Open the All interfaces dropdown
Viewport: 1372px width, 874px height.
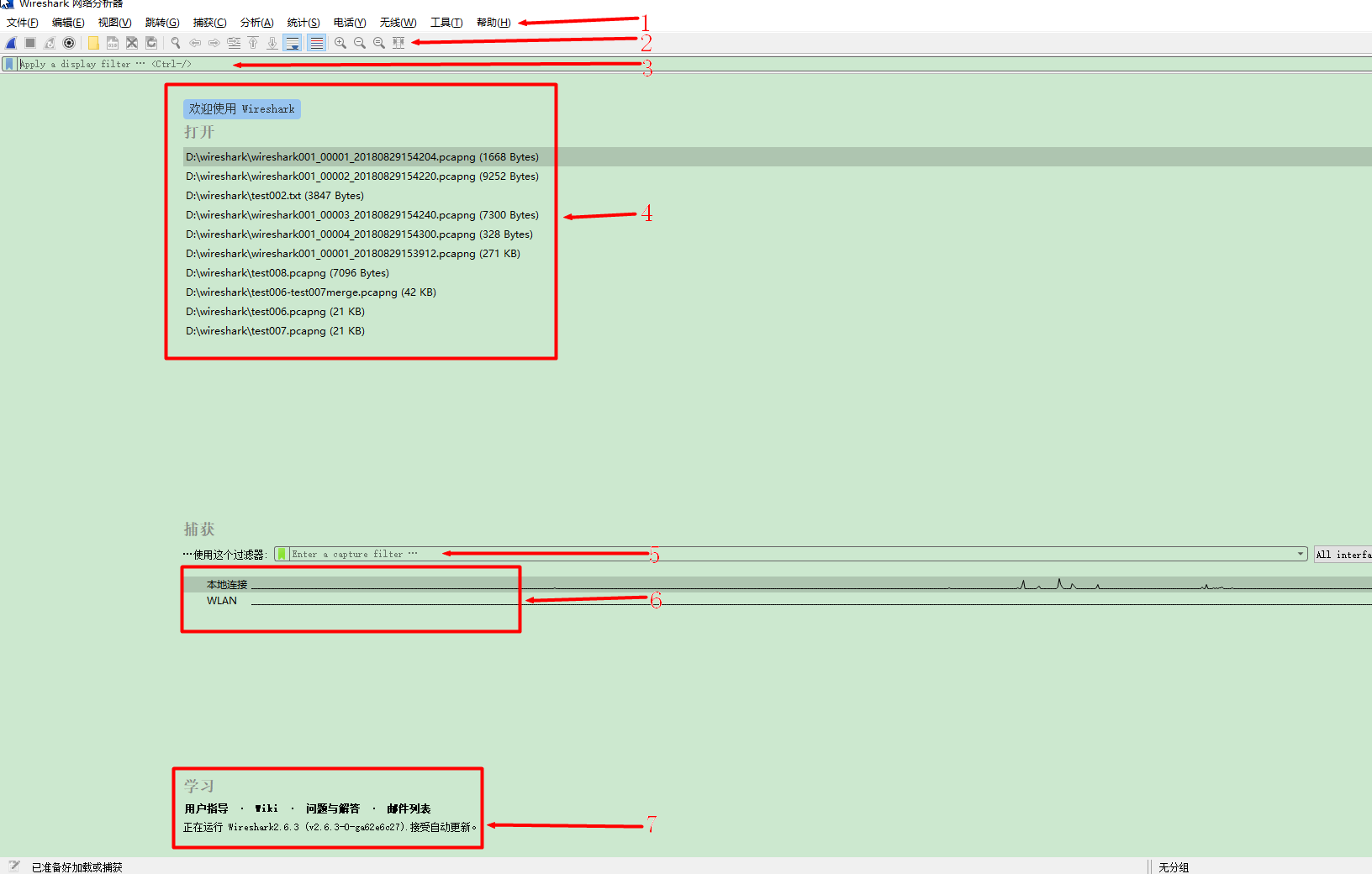point(1343,554)
